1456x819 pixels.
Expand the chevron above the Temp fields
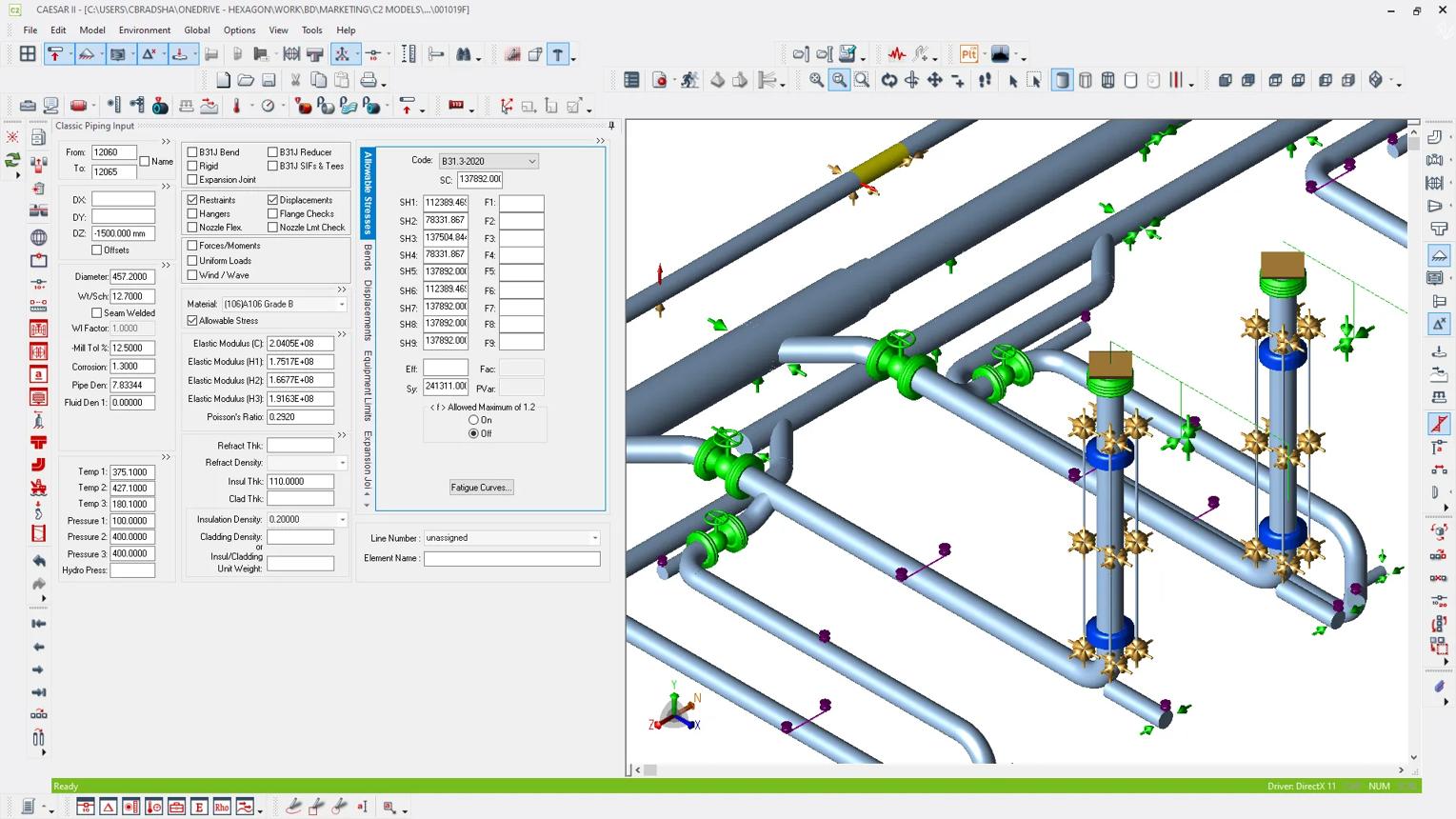pos(166,457)
